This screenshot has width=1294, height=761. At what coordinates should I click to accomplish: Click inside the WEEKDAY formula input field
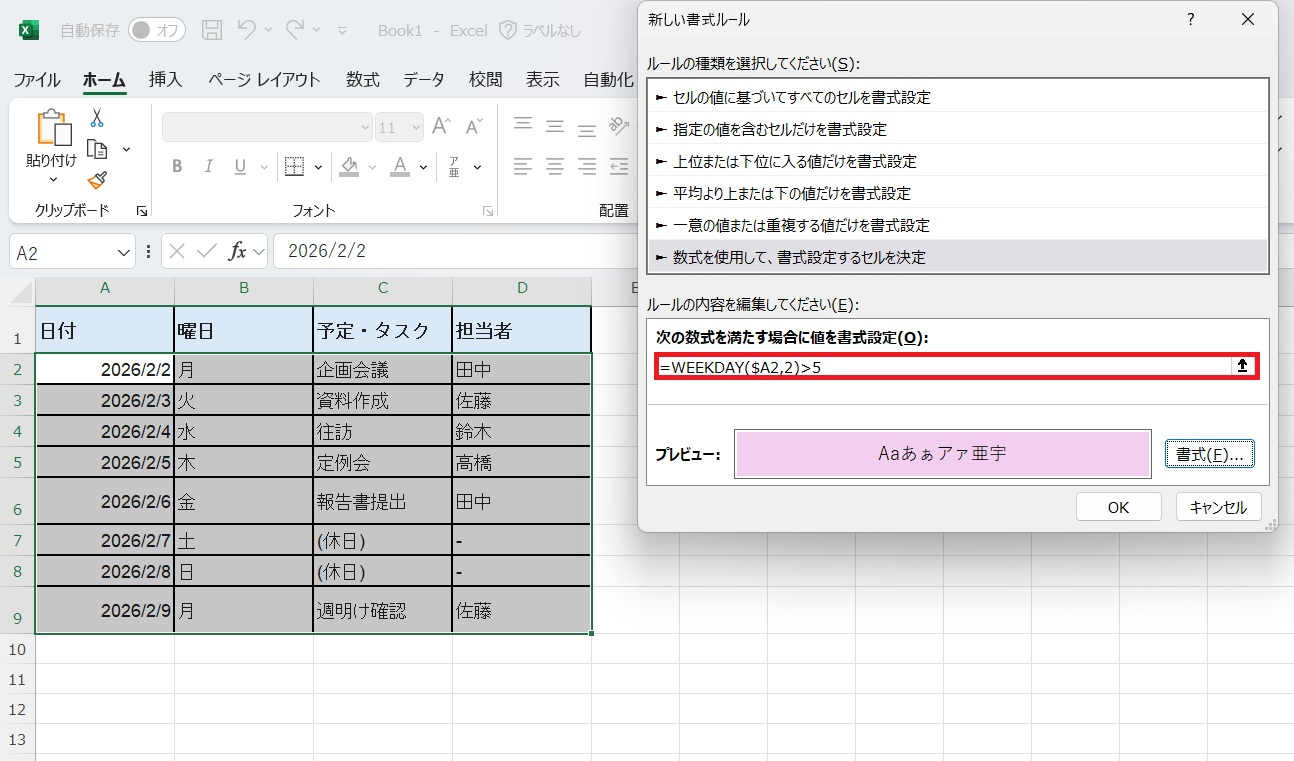coord(940,366)
